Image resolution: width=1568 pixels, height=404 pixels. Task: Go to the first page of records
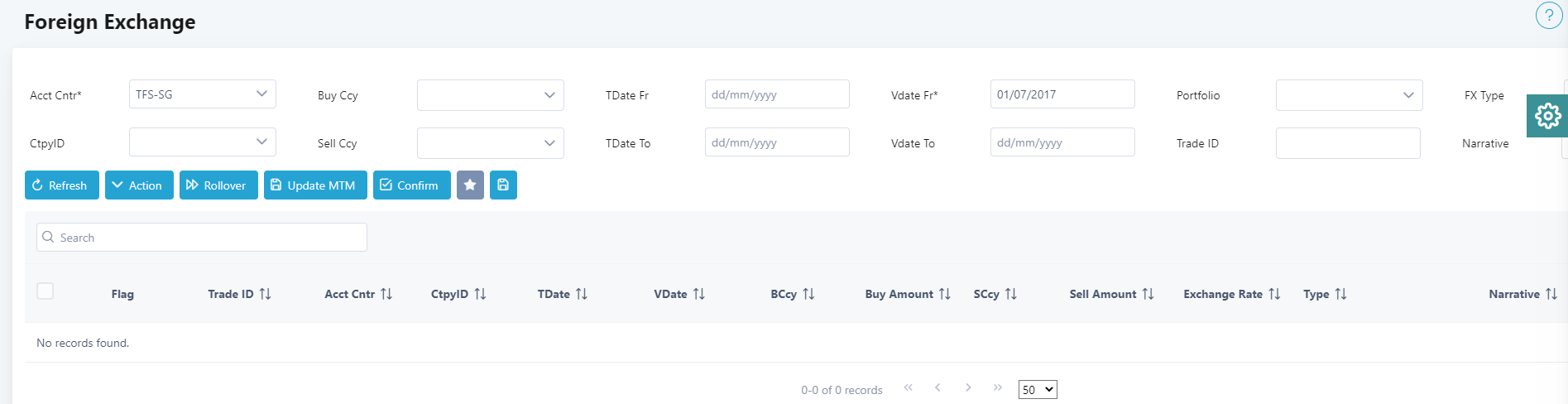coord(908,387)
